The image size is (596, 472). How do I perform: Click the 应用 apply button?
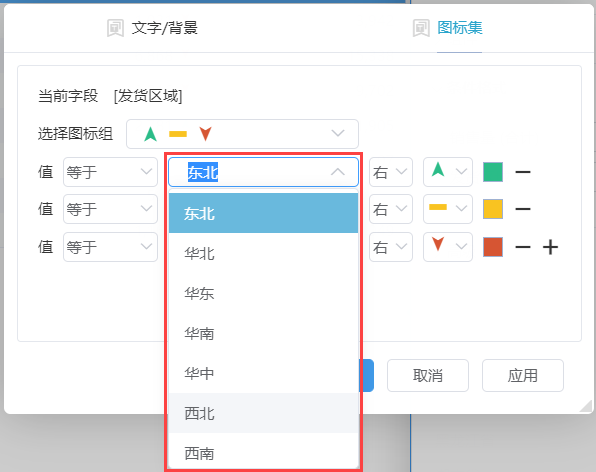tap(523, 375)
